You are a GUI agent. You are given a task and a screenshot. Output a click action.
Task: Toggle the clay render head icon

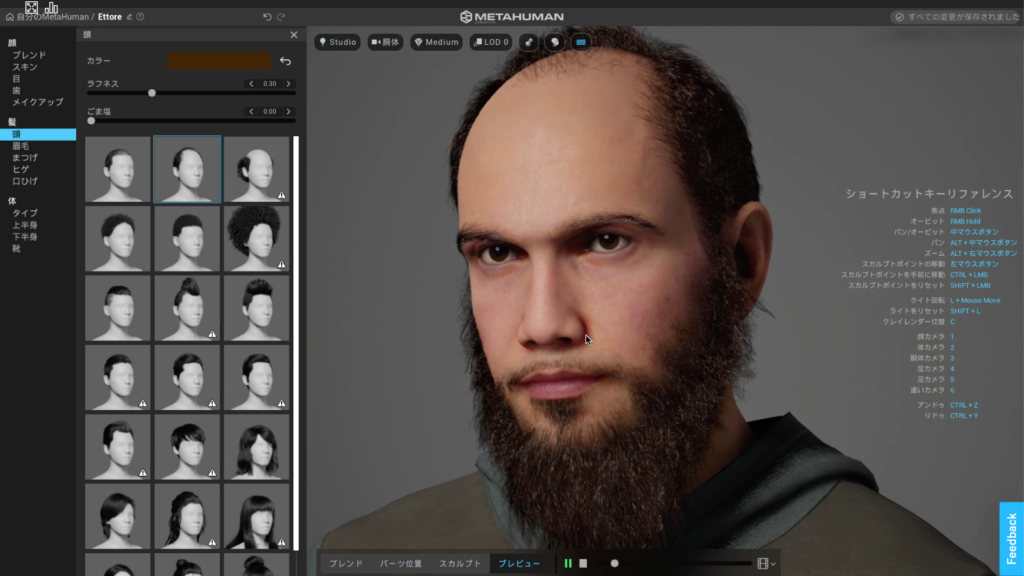coord(555,42)
